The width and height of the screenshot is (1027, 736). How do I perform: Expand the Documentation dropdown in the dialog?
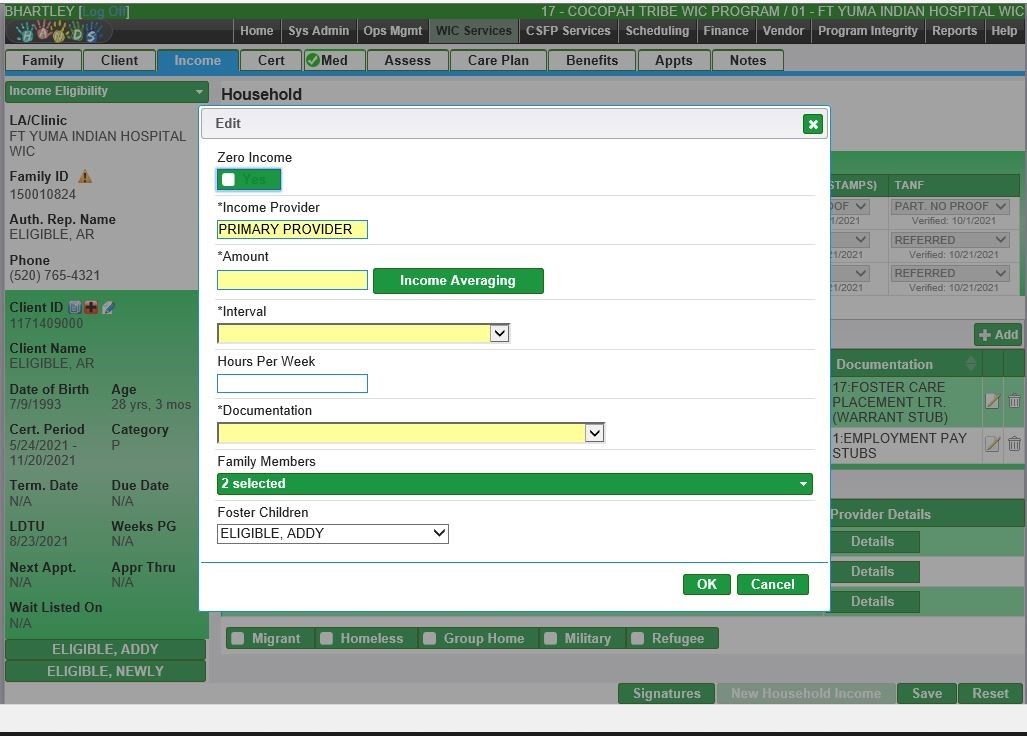point(411,433)
